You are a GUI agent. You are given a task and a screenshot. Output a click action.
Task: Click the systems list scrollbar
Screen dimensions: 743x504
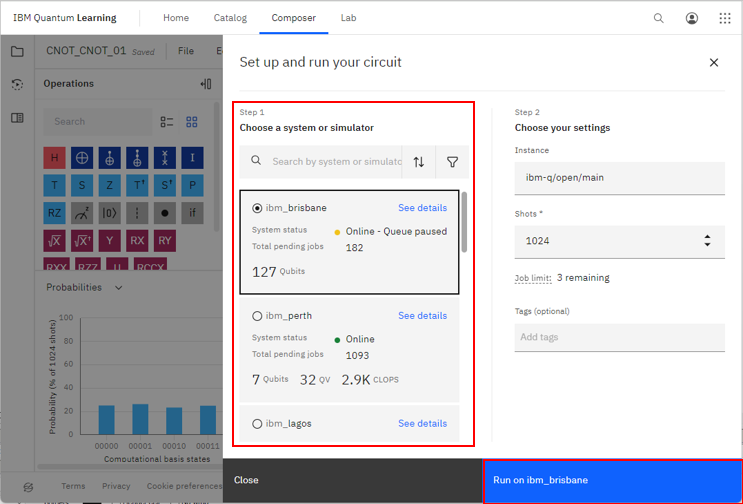coord(464,222)
